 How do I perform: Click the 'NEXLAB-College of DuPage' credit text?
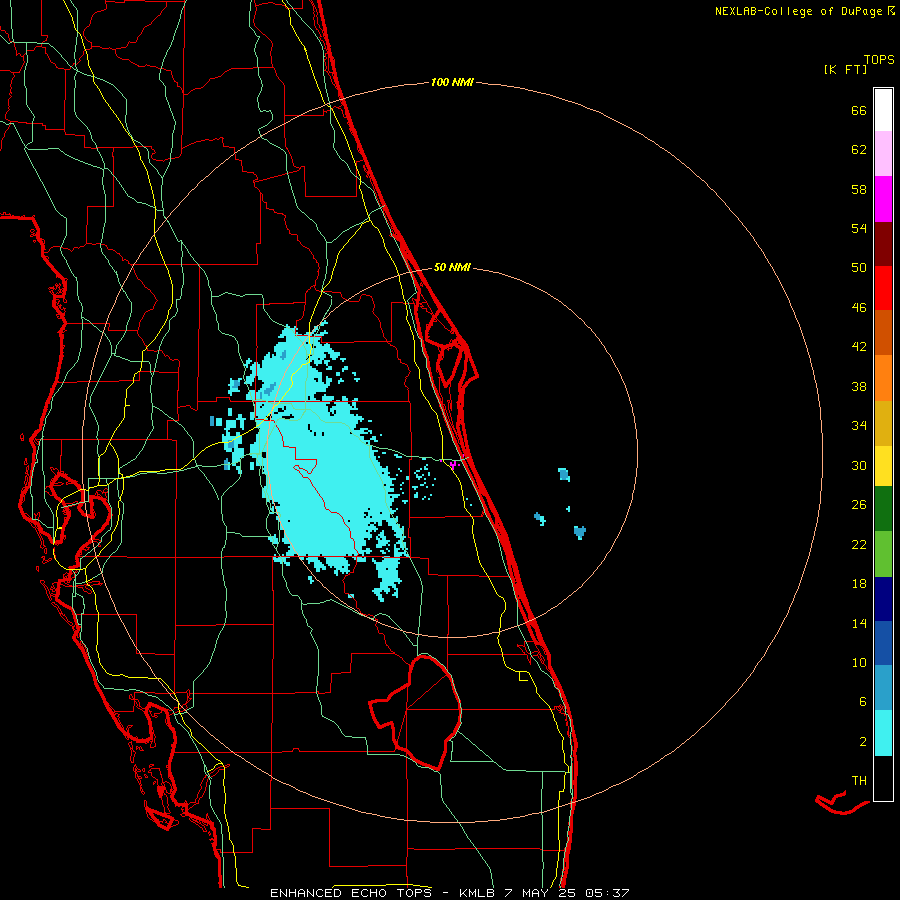[x=799, y=11]
